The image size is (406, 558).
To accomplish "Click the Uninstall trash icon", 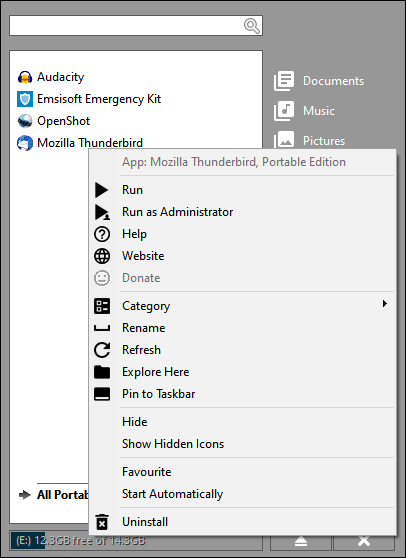I will tap(102, 522).
